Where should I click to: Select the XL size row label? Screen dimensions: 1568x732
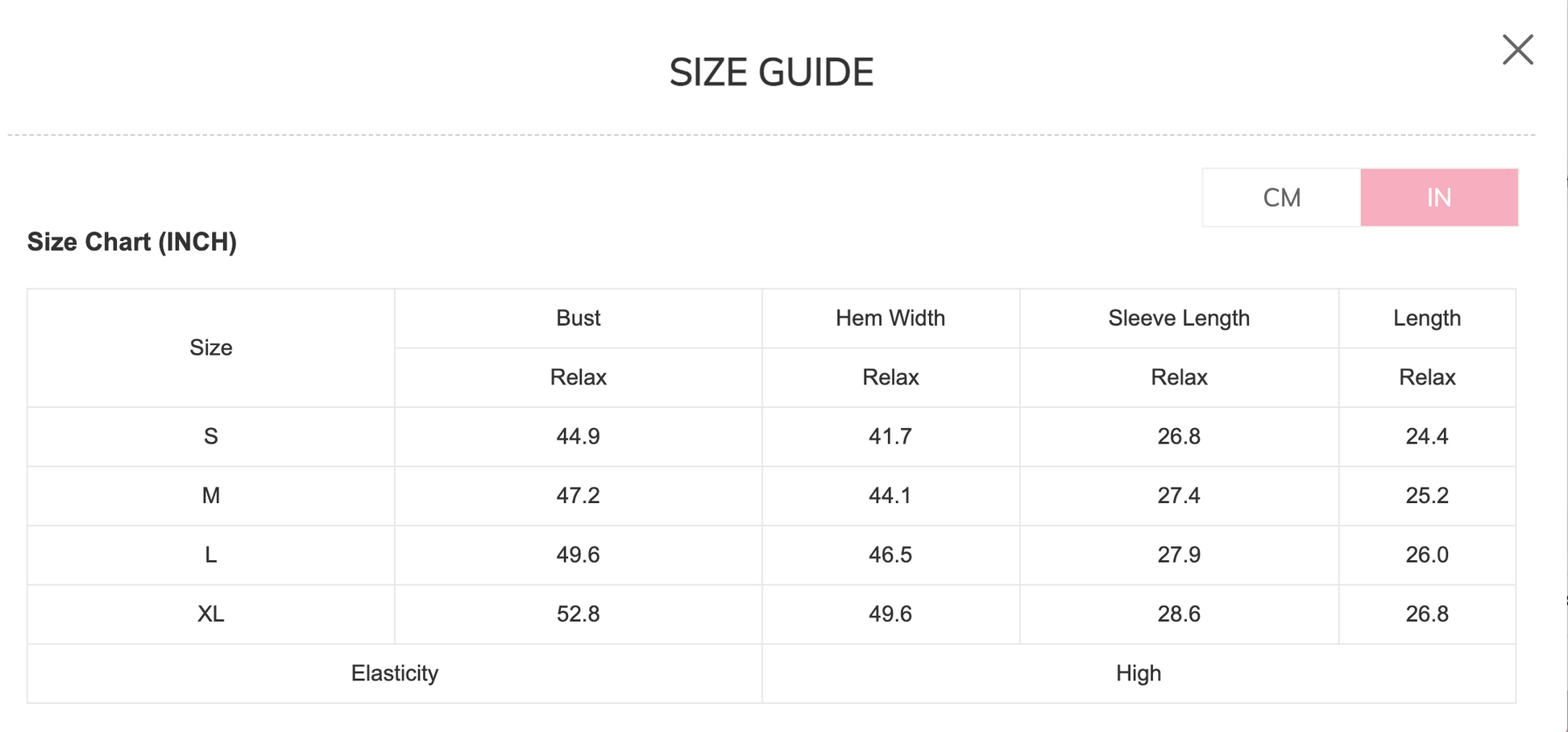211,614
